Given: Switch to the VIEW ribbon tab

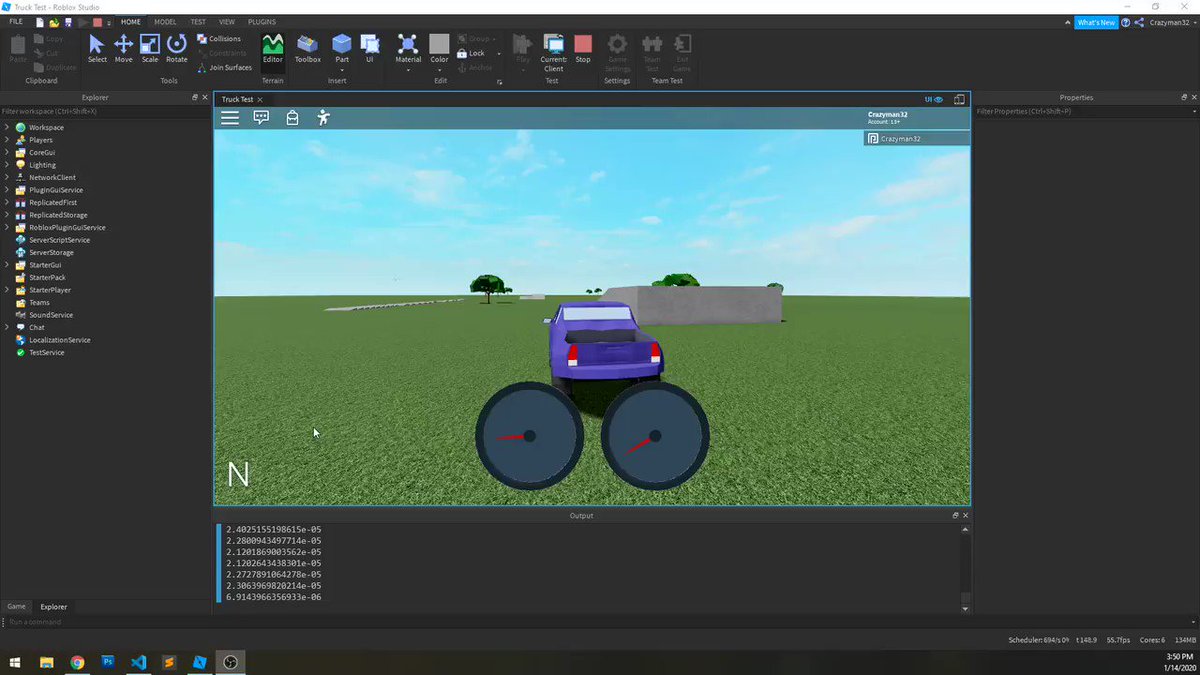Looking at the screenshot, I should click(227, 21).
